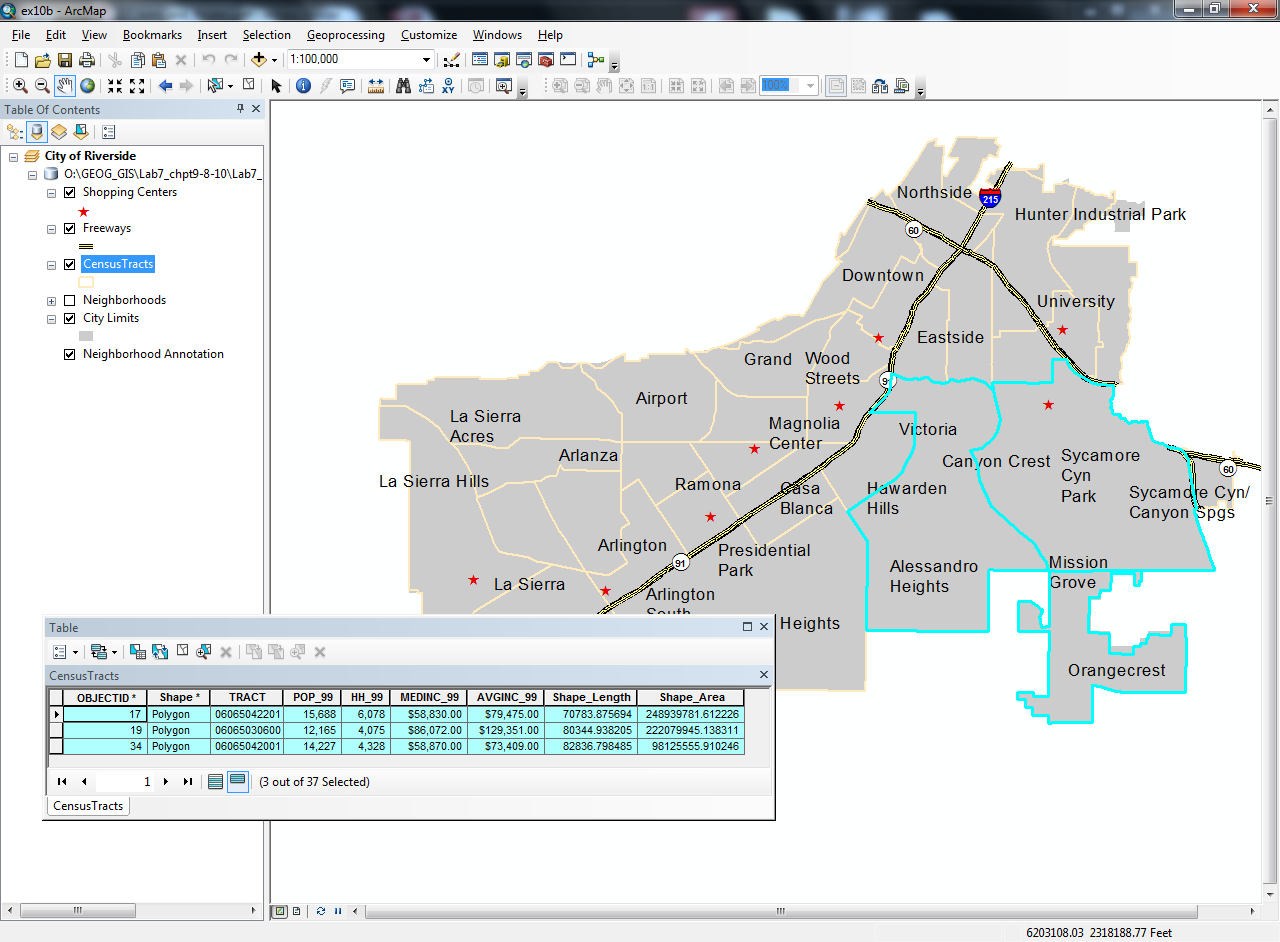Collapse the City Limits layer legend
This screenshot has width=1280, height=942.
pos(52,318)
